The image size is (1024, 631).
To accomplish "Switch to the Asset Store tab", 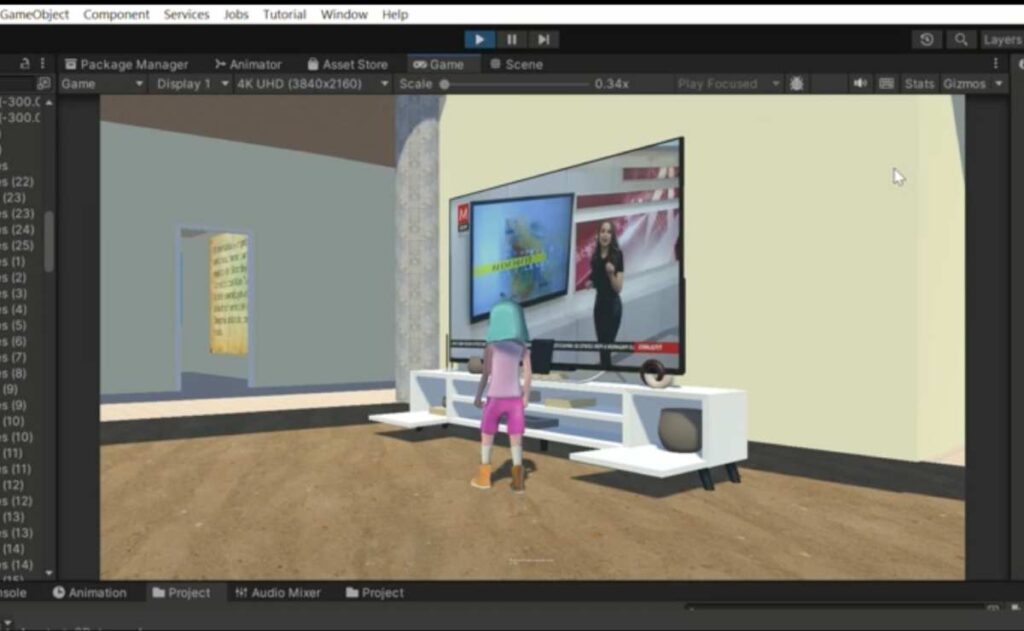I will (x=348, y=64).
